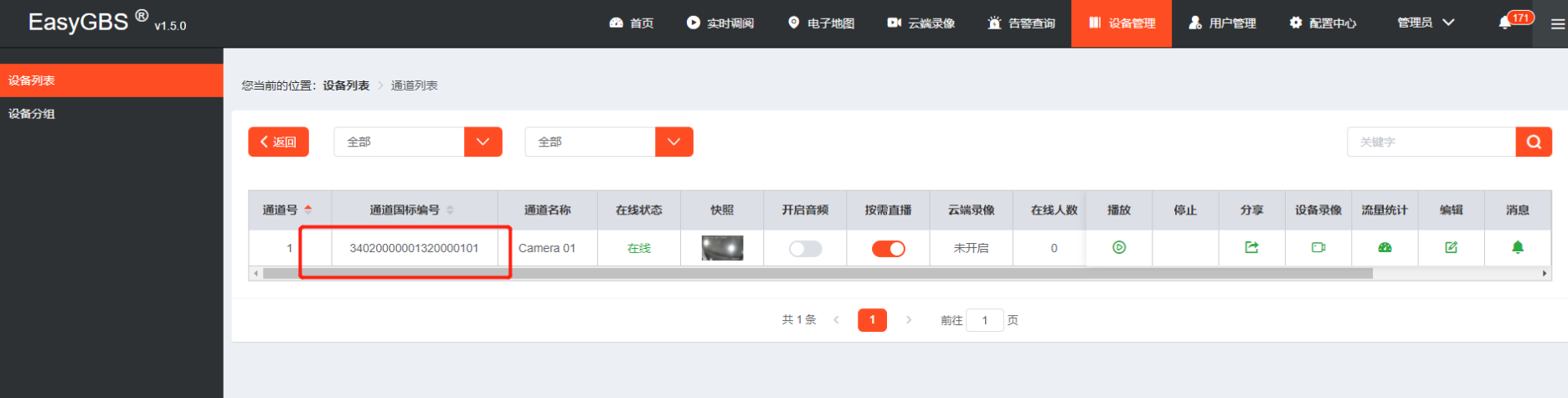
Task: Click the scrollbar left arrow
Action: tap(255, 273)
